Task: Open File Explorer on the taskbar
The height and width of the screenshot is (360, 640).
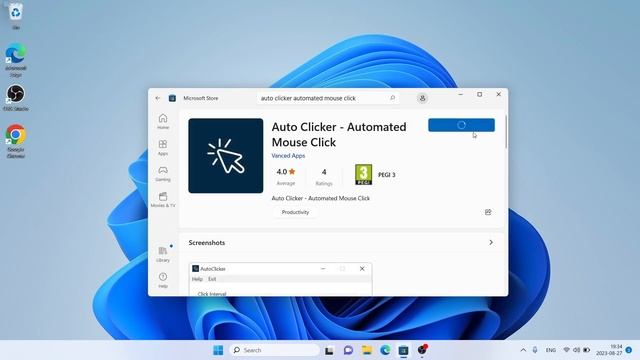Action: tap(367, 350)
